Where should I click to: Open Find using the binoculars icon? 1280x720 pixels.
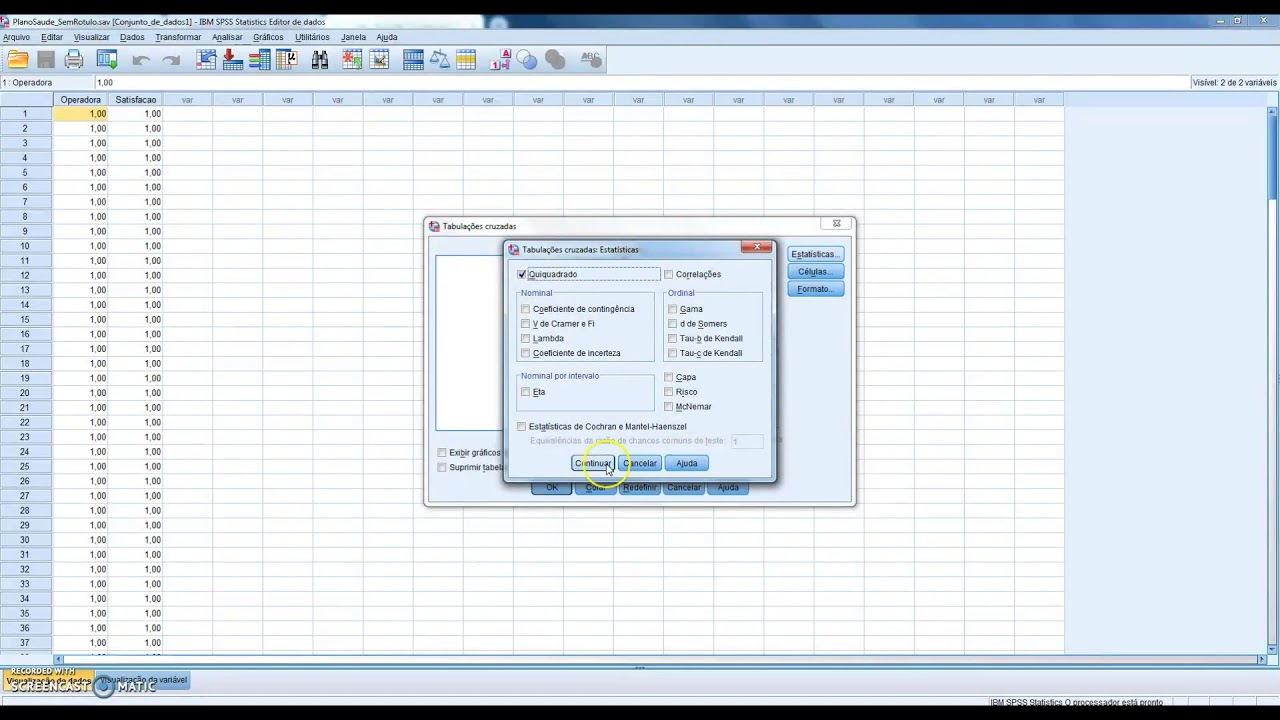320,60
